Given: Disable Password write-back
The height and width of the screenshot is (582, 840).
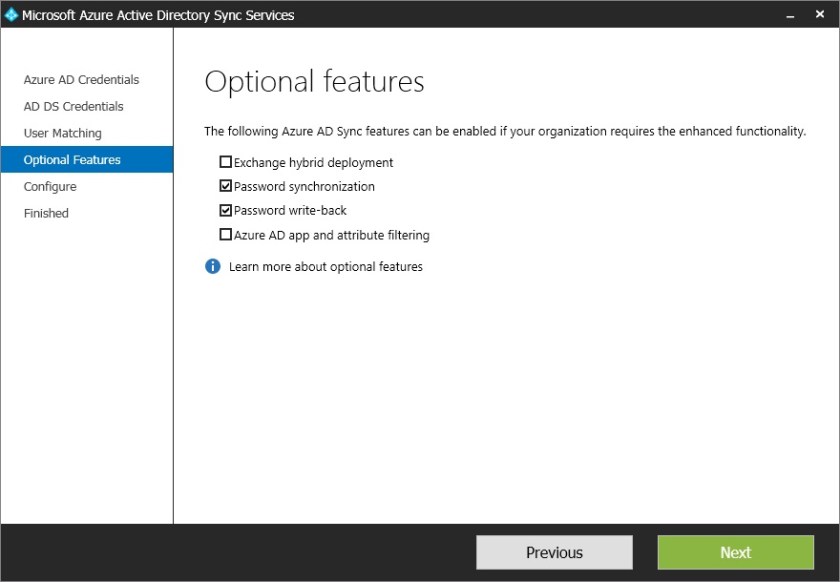Looking at the screenshot, I should [x=227, y=210].
